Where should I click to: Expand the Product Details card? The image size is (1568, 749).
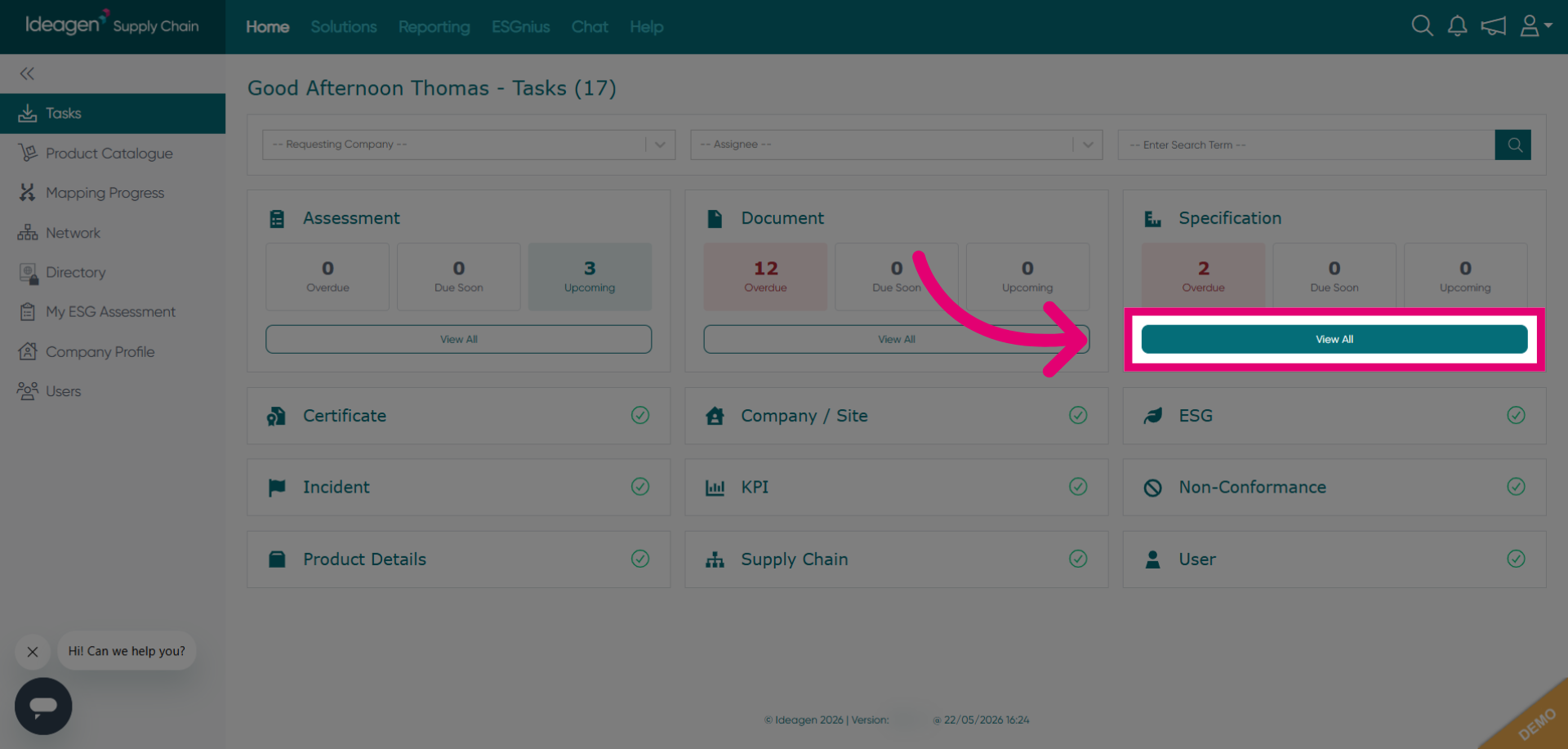459,560
